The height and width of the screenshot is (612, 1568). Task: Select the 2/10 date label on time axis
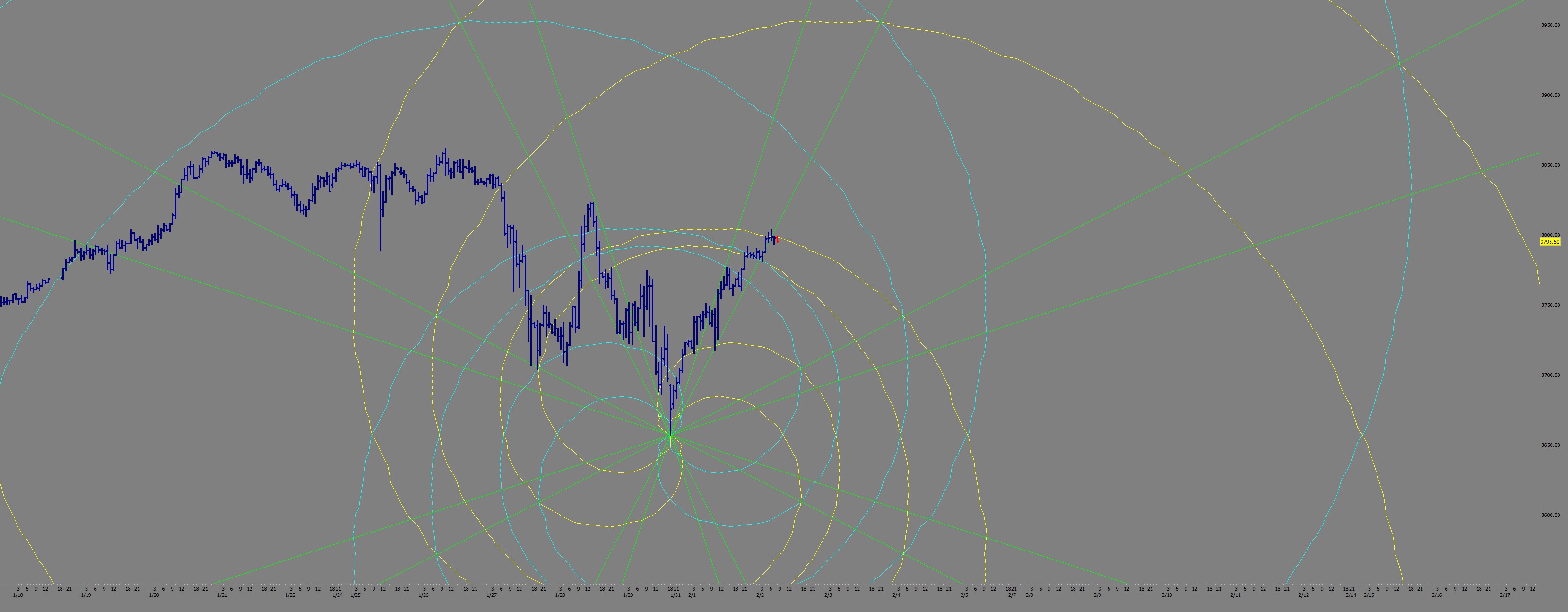(1167, 595)
